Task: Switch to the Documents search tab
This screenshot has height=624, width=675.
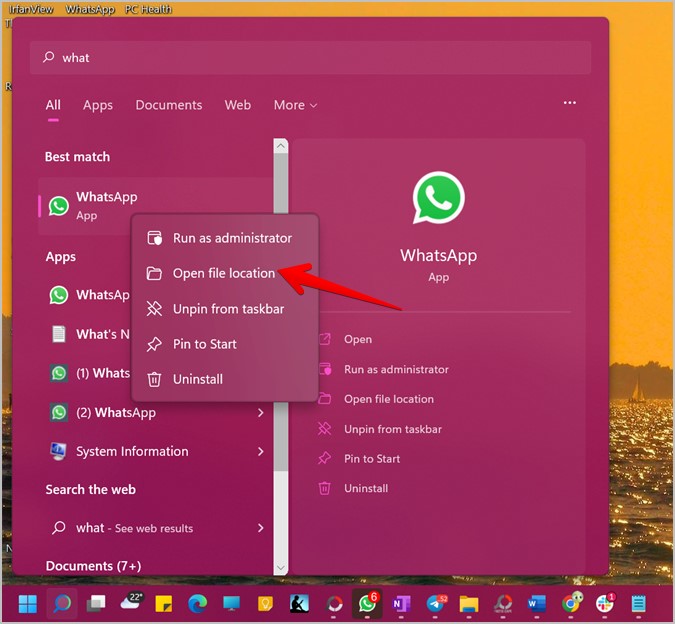Action: pyautogui.click(x=169, y=105)
